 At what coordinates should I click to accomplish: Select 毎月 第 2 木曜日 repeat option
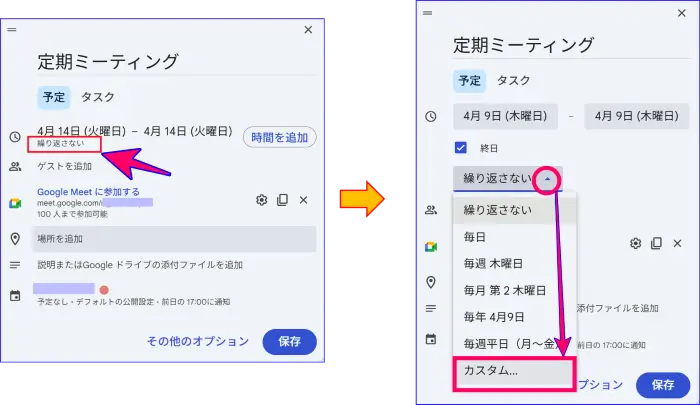click(515, 291)
